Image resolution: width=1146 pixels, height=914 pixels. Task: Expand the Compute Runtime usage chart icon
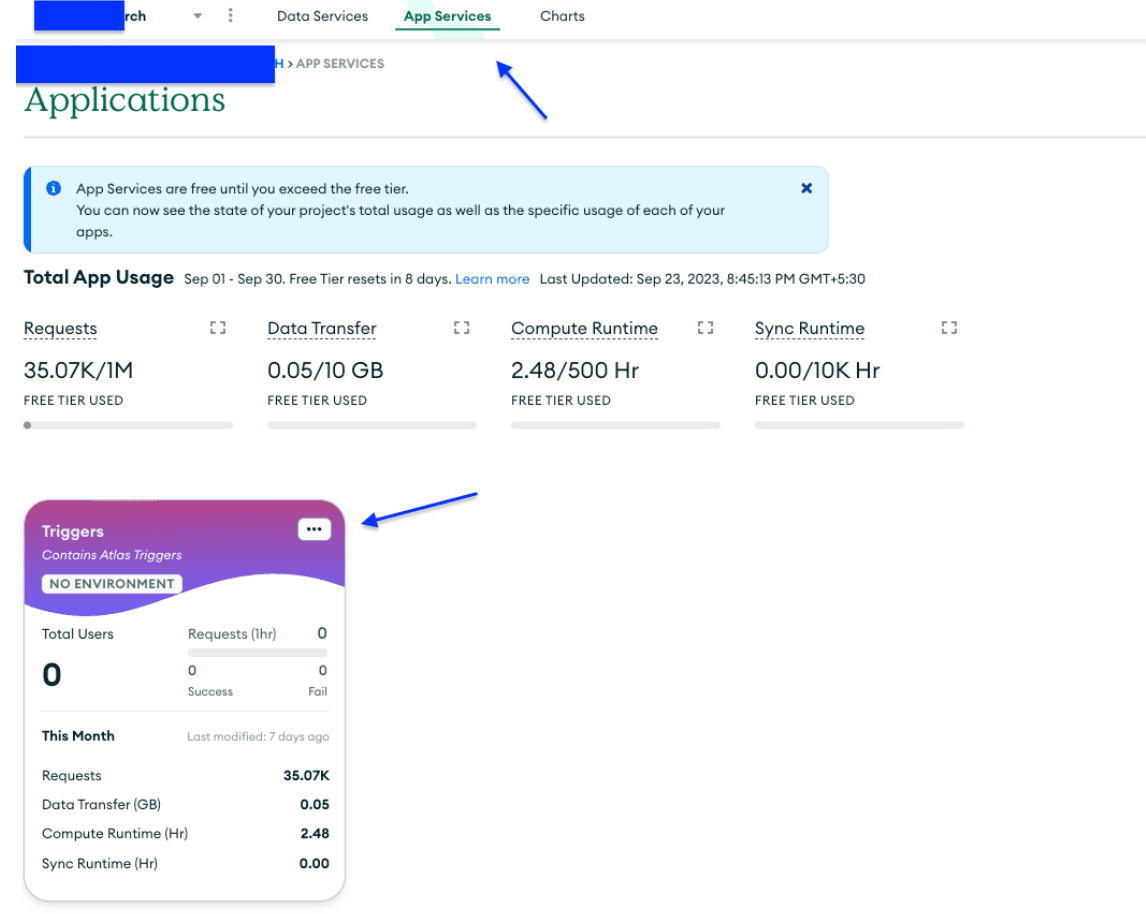click(x=705, y=328)
